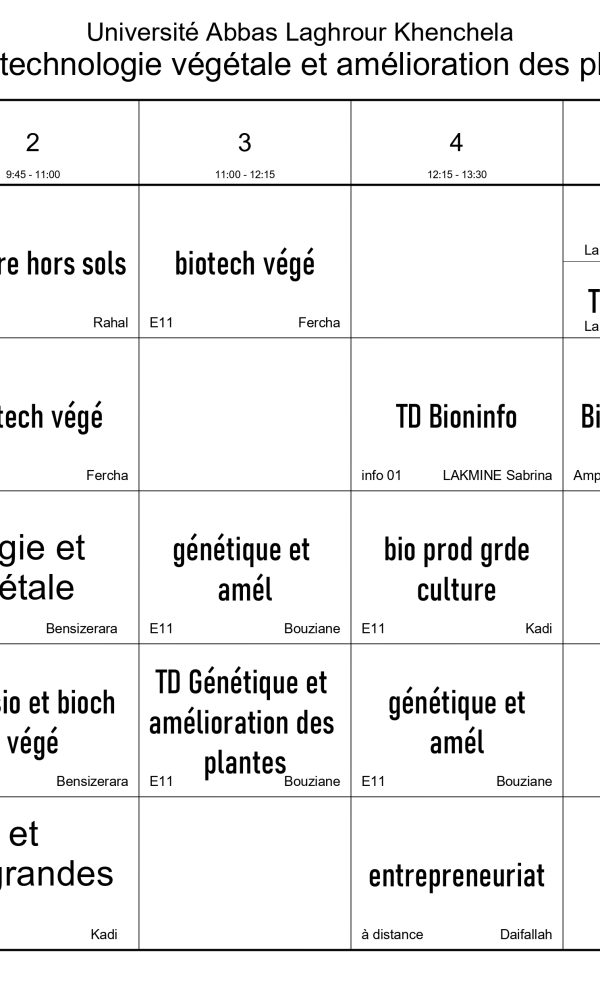Select the bio prod grde culture cell
The image size is (600, 1000).
coord(457,569)
